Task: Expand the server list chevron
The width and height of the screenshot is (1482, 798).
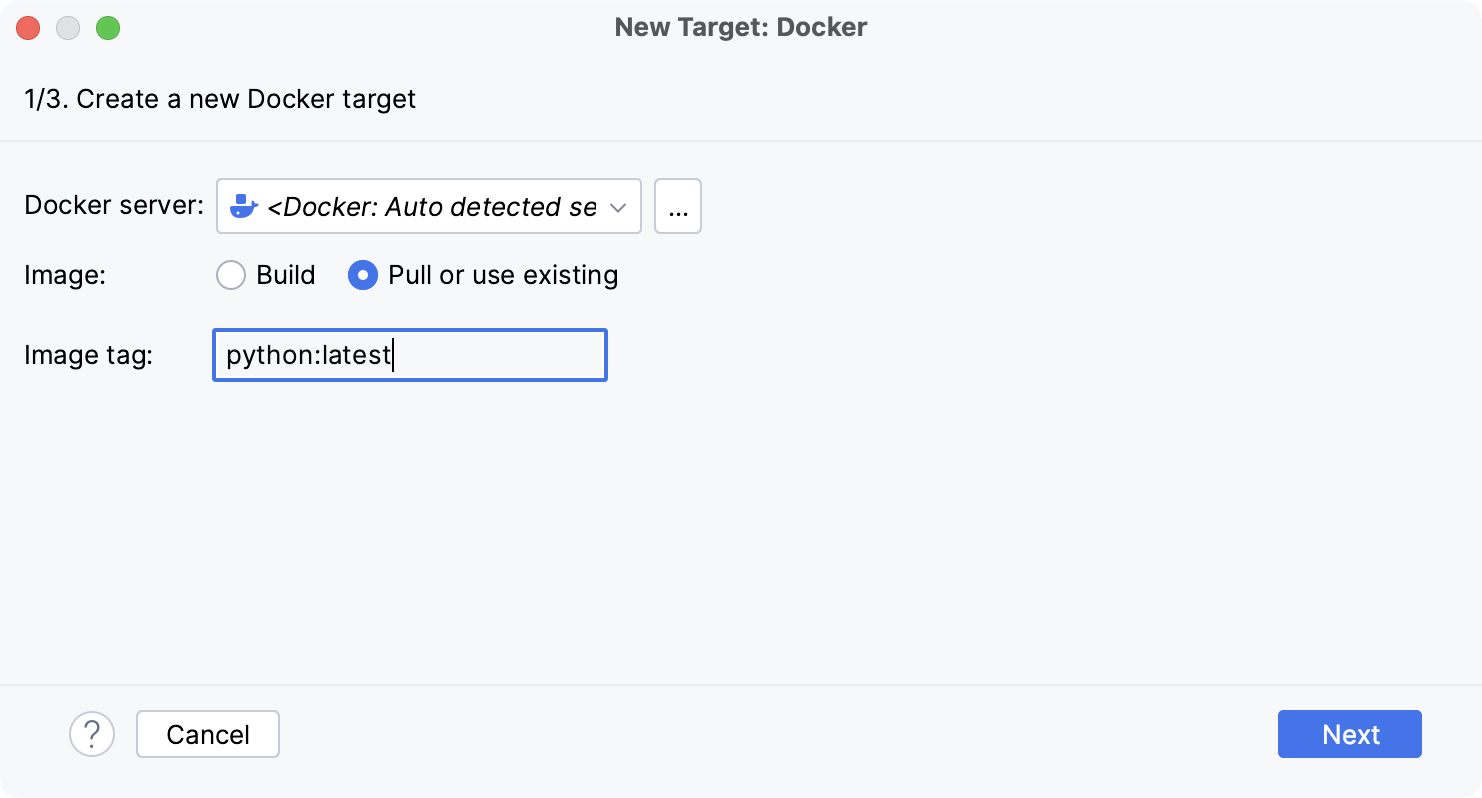Action: click(619, 206)
